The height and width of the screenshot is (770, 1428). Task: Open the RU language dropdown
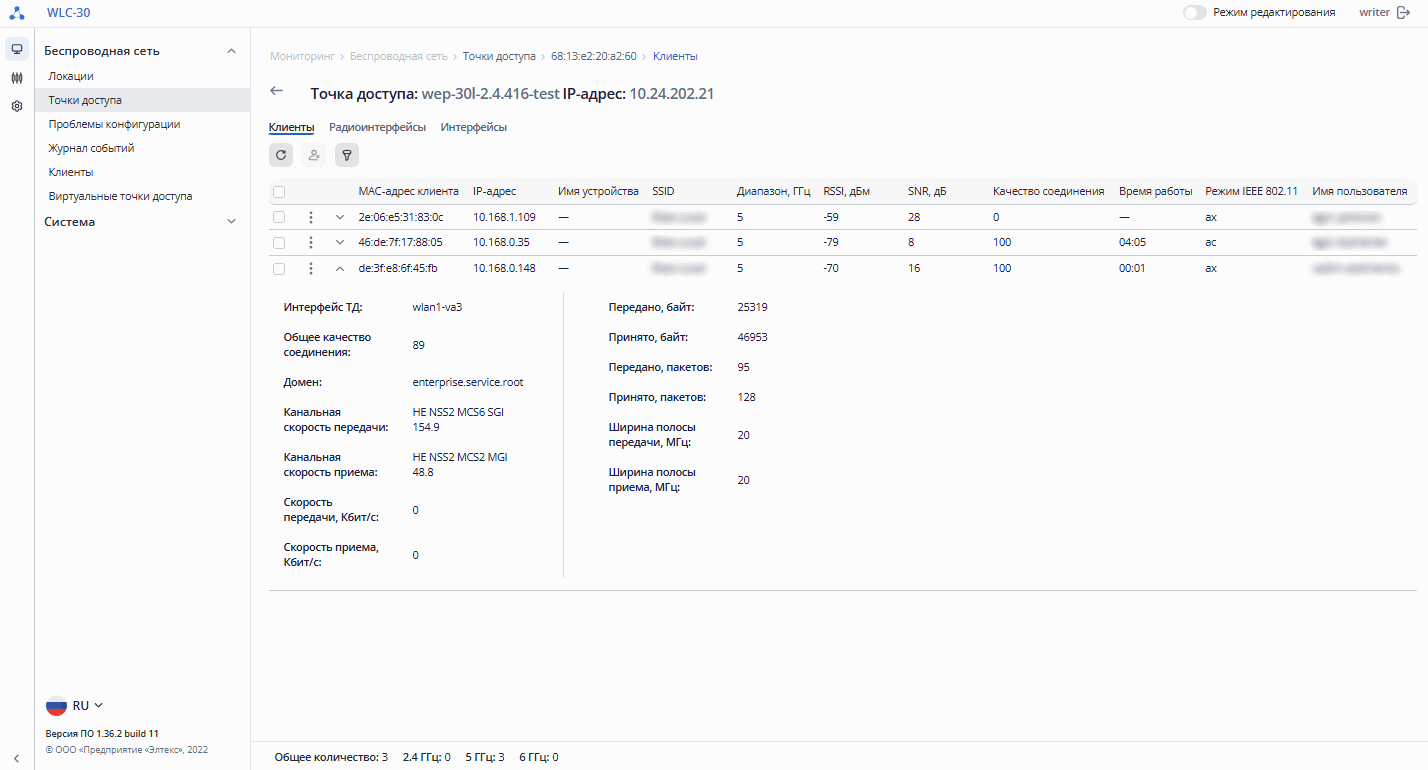tap(76, 705)
